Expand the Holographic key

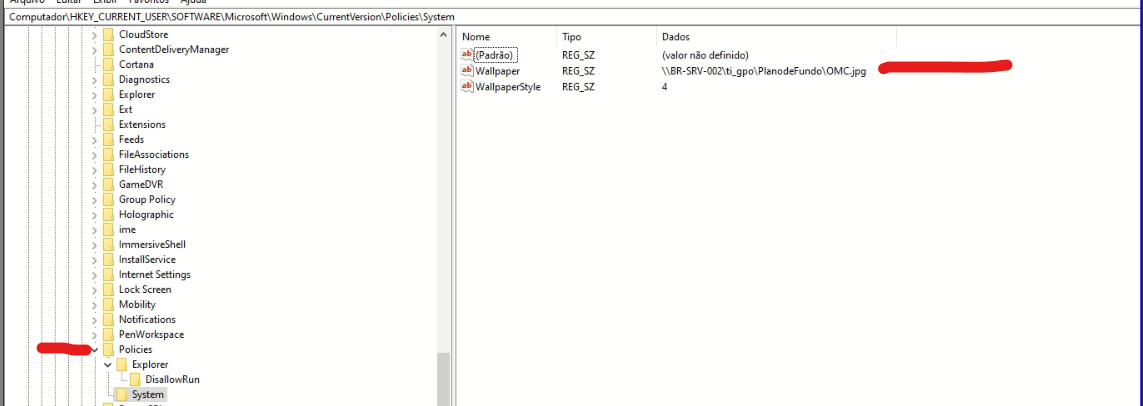point(95,214)
